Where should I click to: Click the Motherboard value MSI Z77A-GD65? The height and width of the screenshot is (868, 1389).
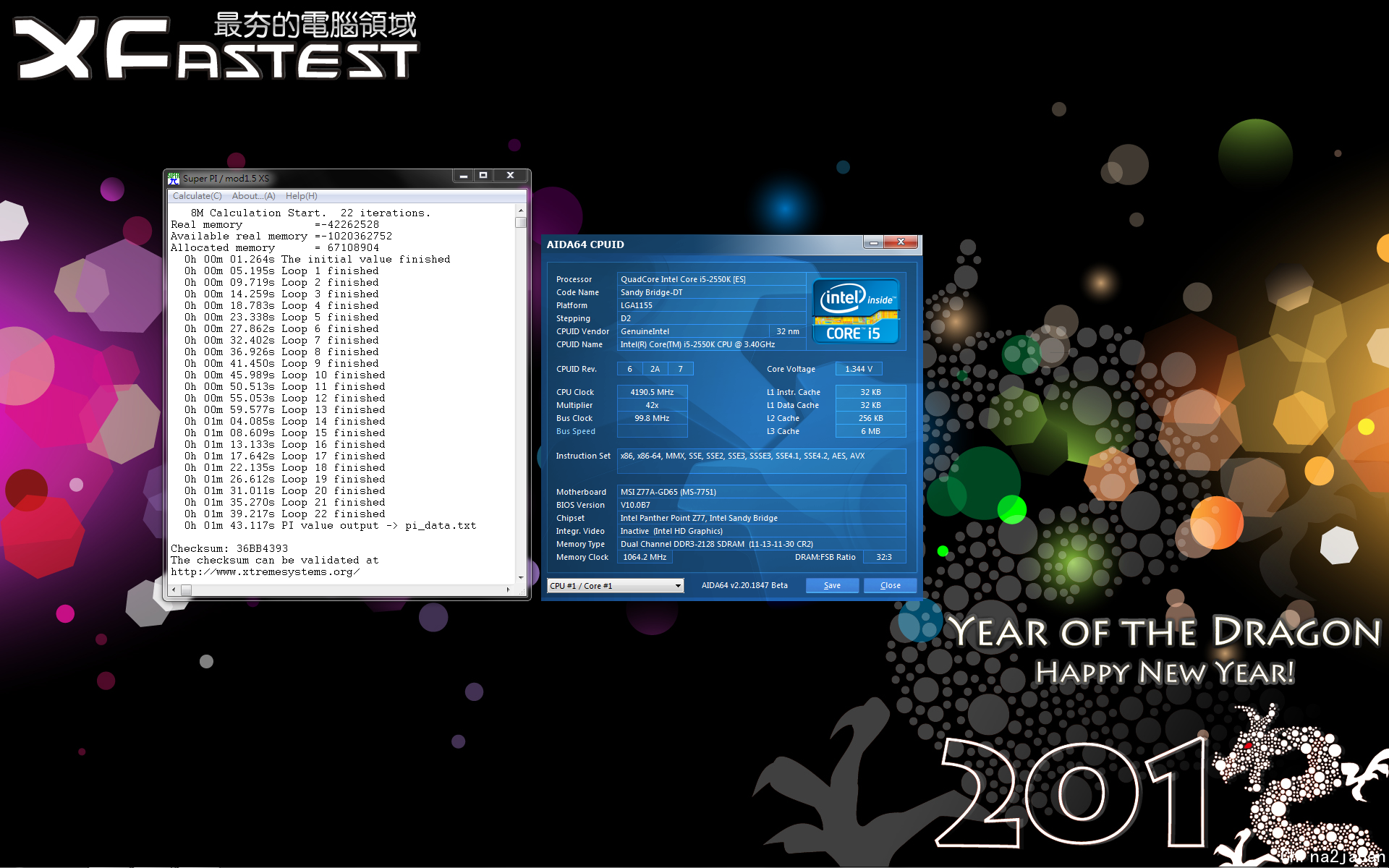point(761,492)
